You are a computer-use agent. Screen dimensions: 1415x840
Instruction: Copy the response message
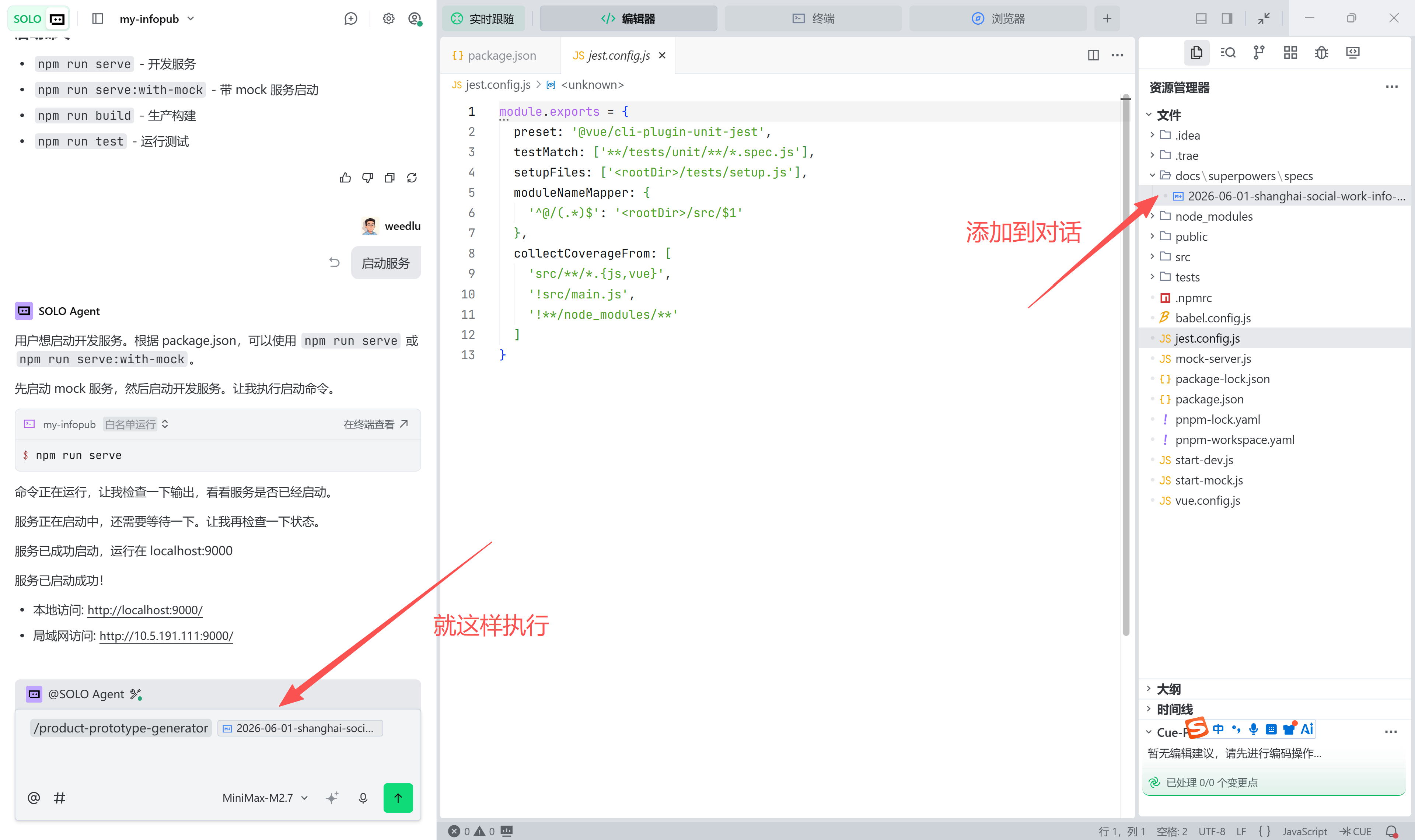click(389, 178)
